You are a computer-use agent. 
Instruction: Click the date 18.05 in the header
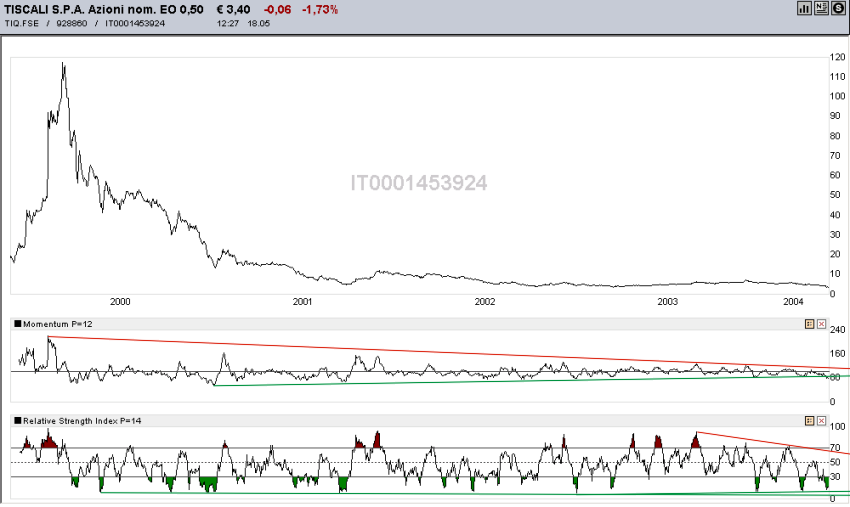[x=259, y=23]
